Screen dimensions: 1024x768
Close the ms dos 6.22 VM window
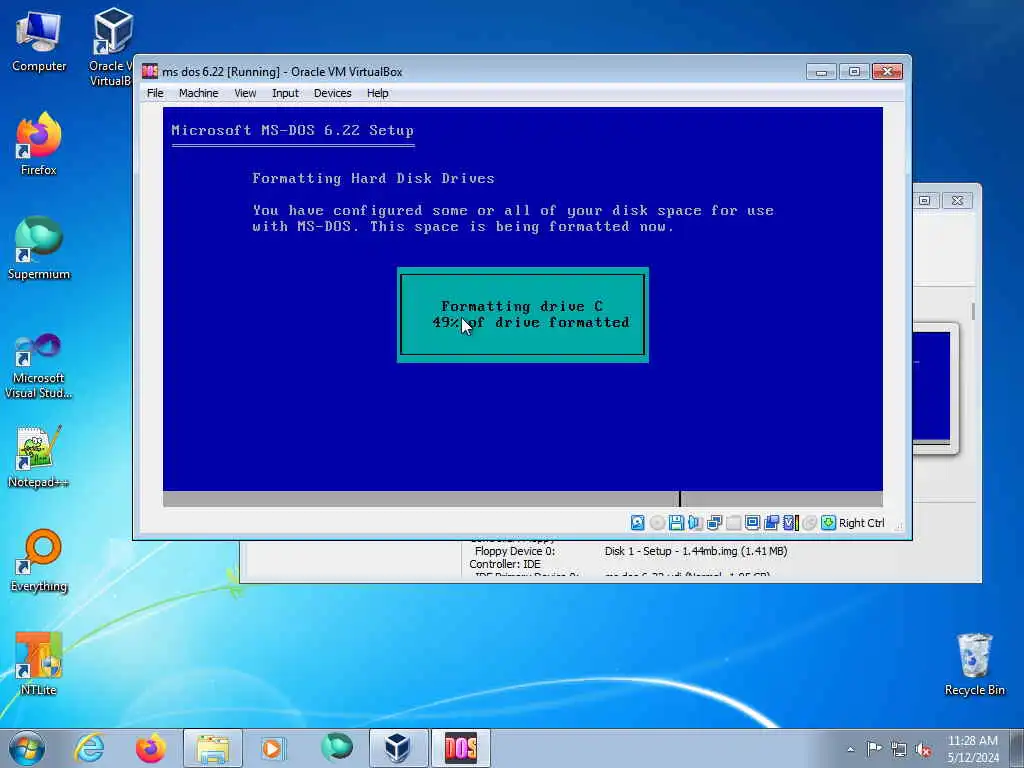point(887,71)
